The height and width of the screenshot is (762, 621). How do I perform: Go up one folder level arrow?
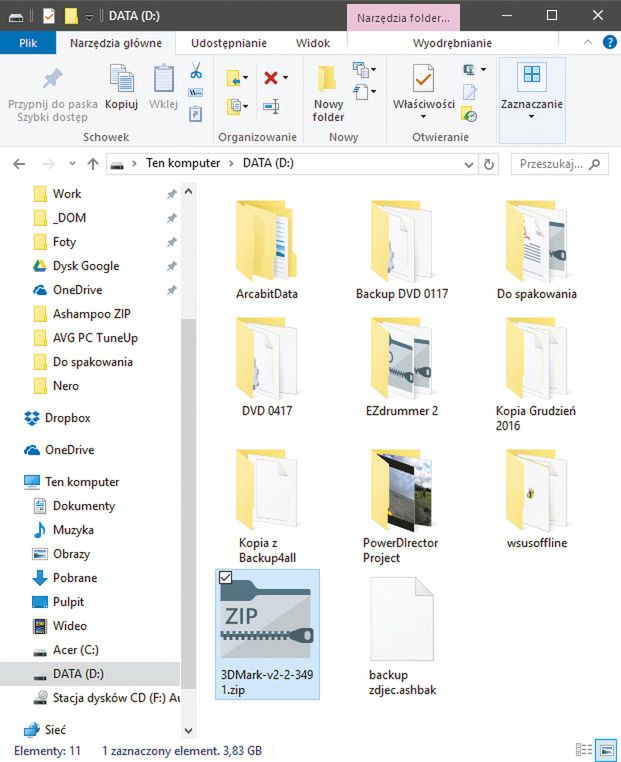[93, 164]
